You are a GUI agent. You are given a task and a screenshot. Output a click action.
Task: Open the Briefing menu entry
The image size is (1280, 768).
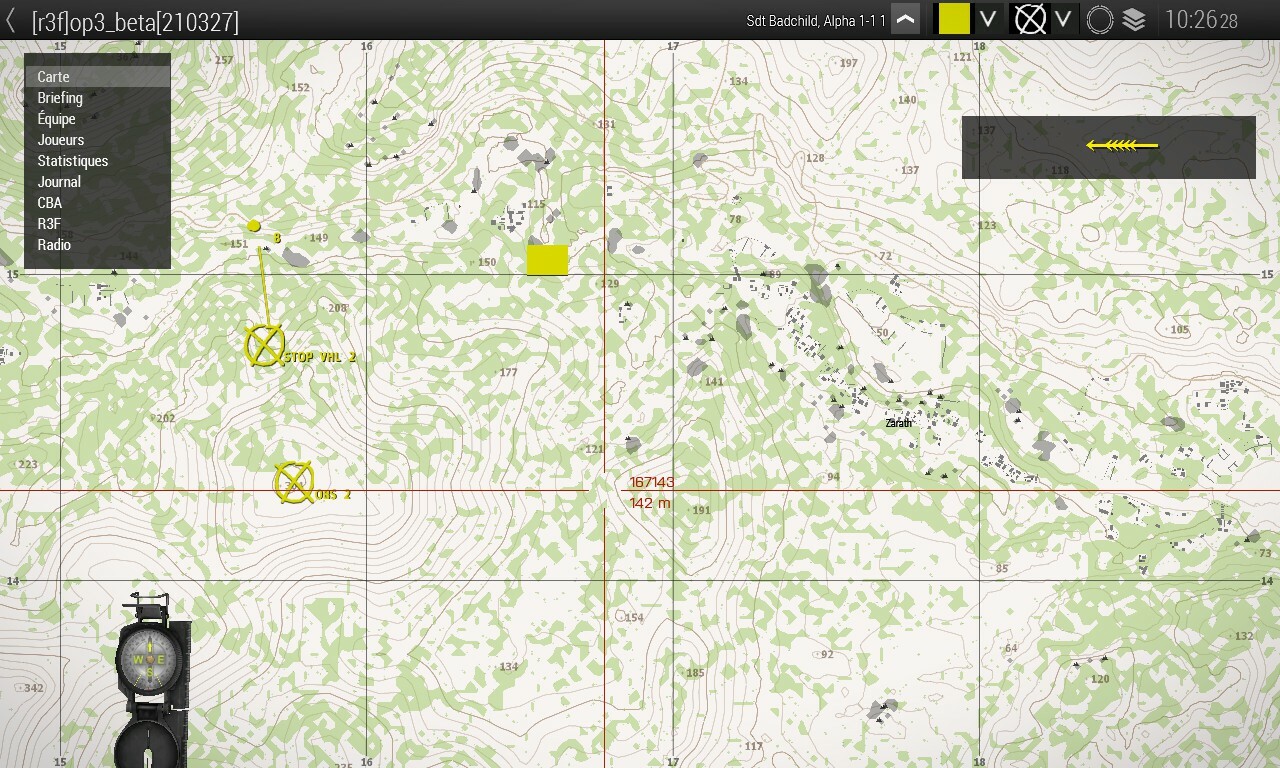98,98
